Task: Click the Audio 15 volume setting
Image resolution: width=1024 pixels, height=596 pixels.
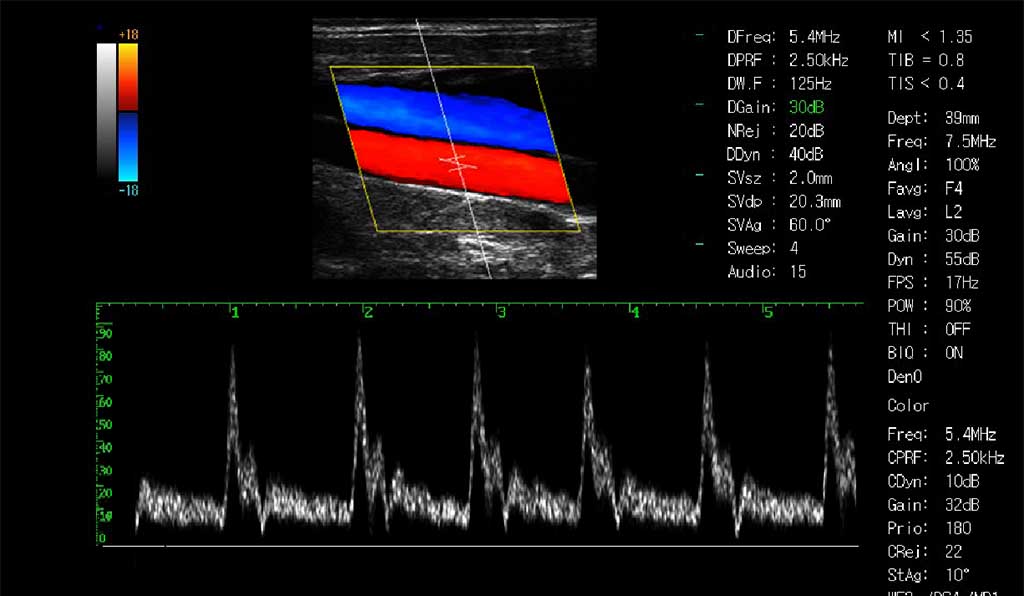Action: tap(766, 272)
